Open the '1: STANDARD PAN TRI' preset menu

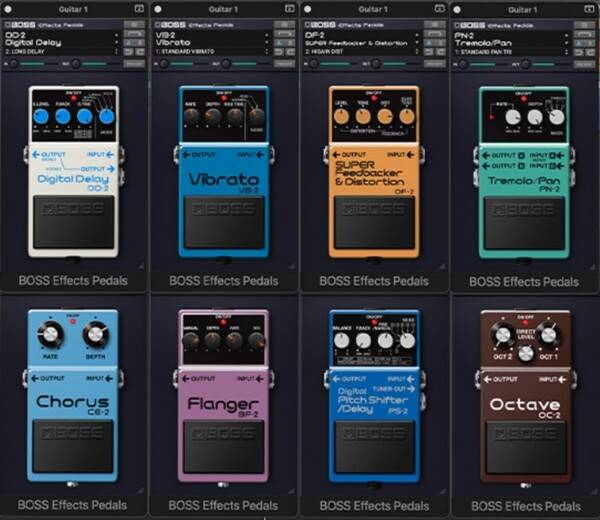(511, 51)
